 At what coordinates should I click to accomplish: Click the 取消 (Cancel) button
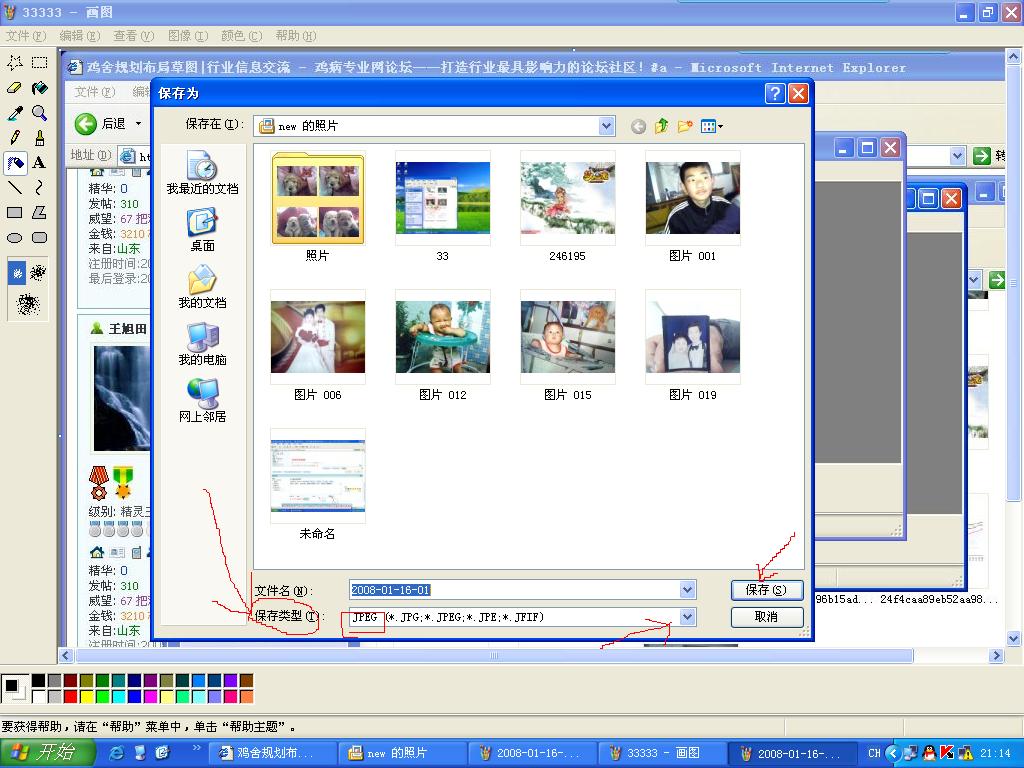[767, 616]
